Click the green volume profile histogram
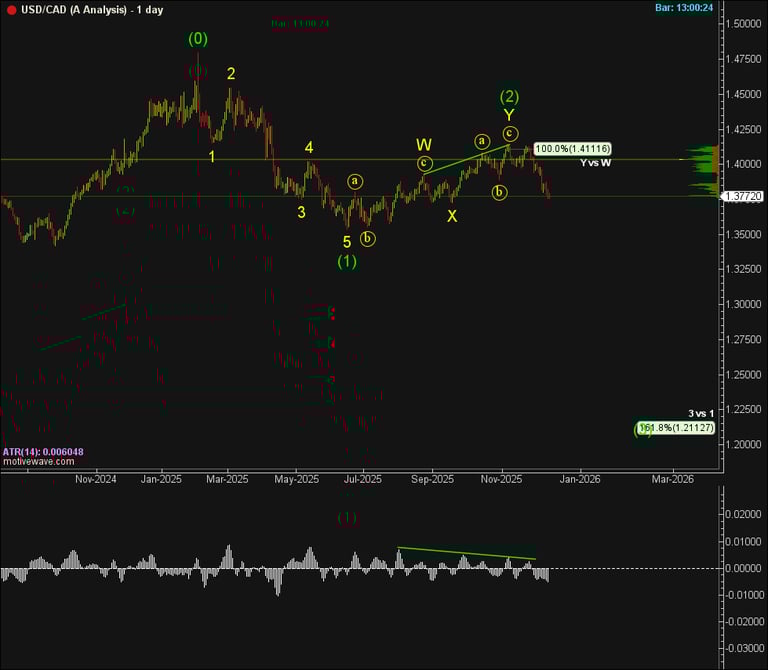This screenshot has width=768, height=670. (x=701, y=170)
